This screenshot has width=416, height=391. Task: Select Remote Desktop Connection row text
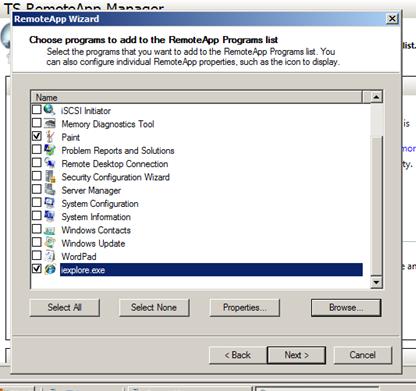(115, 164)
